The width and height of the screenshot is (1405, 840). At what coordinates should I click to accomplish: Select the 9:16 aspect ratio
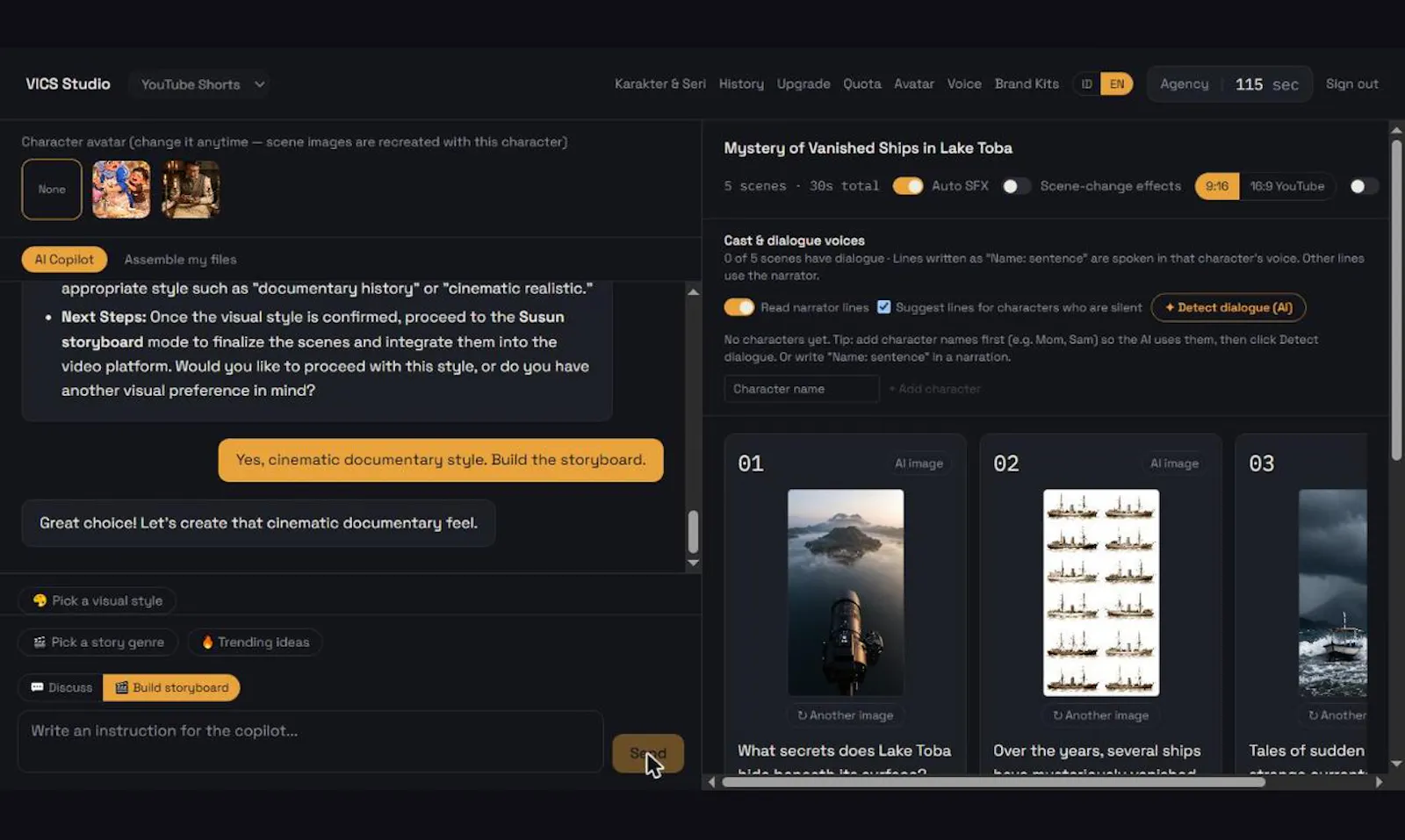pyautogui.click(x=1217, y=186)
